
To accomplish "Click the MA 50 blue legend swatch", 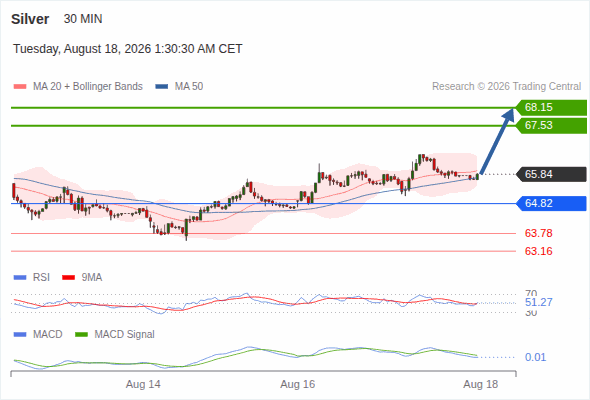I will tap(162, 87).
